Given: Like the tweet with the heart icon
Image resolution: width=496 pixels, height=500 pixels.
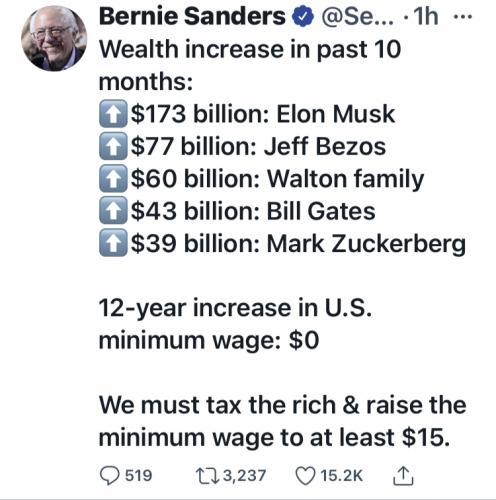Looking at the screenshot, I should coord(305,476).
